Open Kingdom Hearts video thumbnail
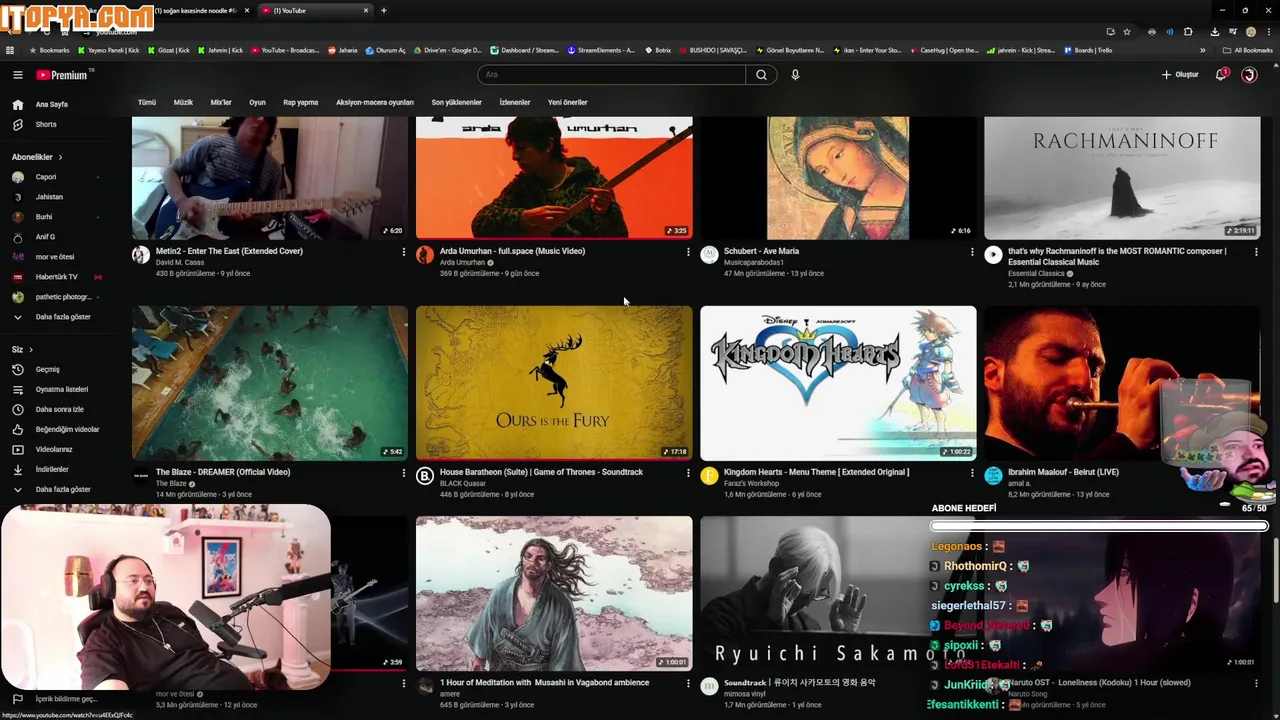The width and height of the screenshot is (1280, 720). point(838,383)
